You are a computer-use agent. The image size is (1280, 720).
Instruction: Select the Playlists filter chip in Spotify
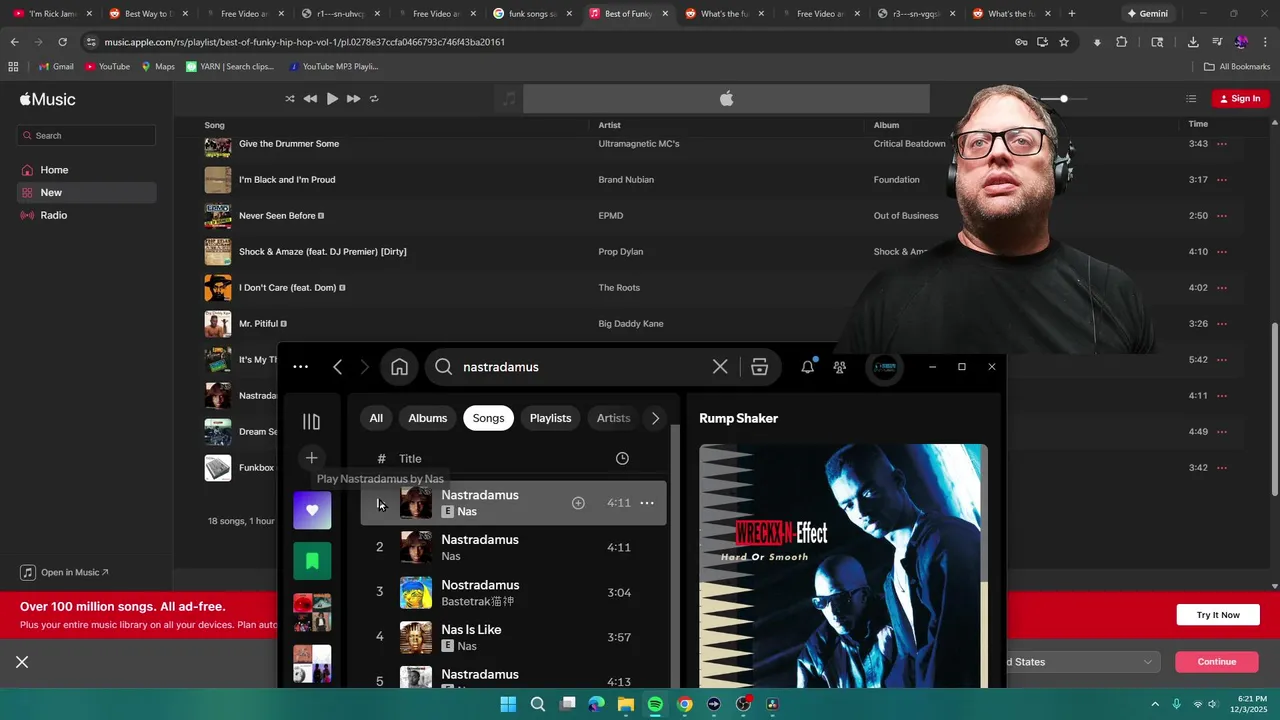coord(550,418)
